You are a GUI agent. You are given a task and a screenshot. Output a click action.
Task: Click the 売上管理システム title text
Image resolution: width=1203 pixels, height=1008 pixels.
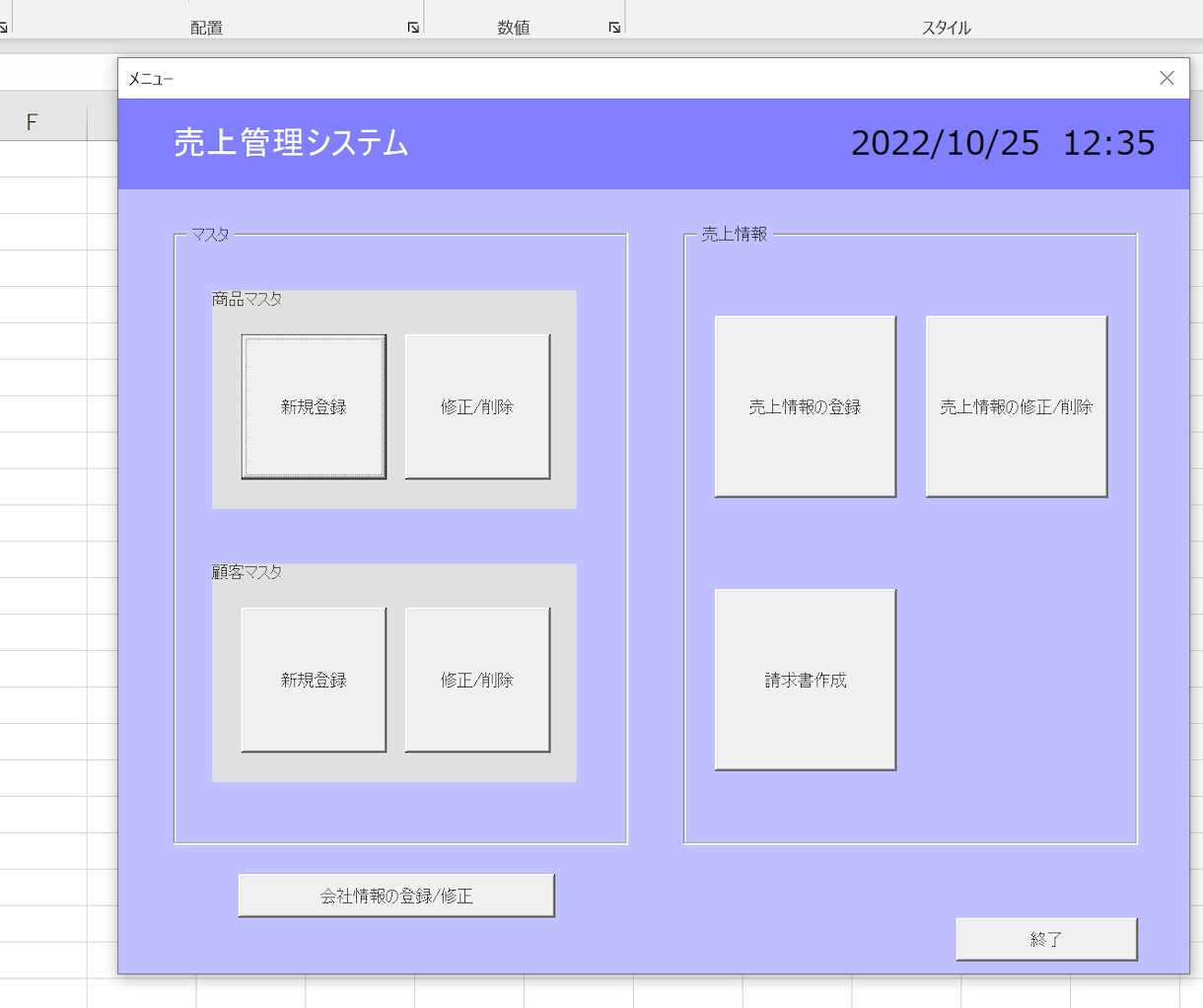(291, 143)
